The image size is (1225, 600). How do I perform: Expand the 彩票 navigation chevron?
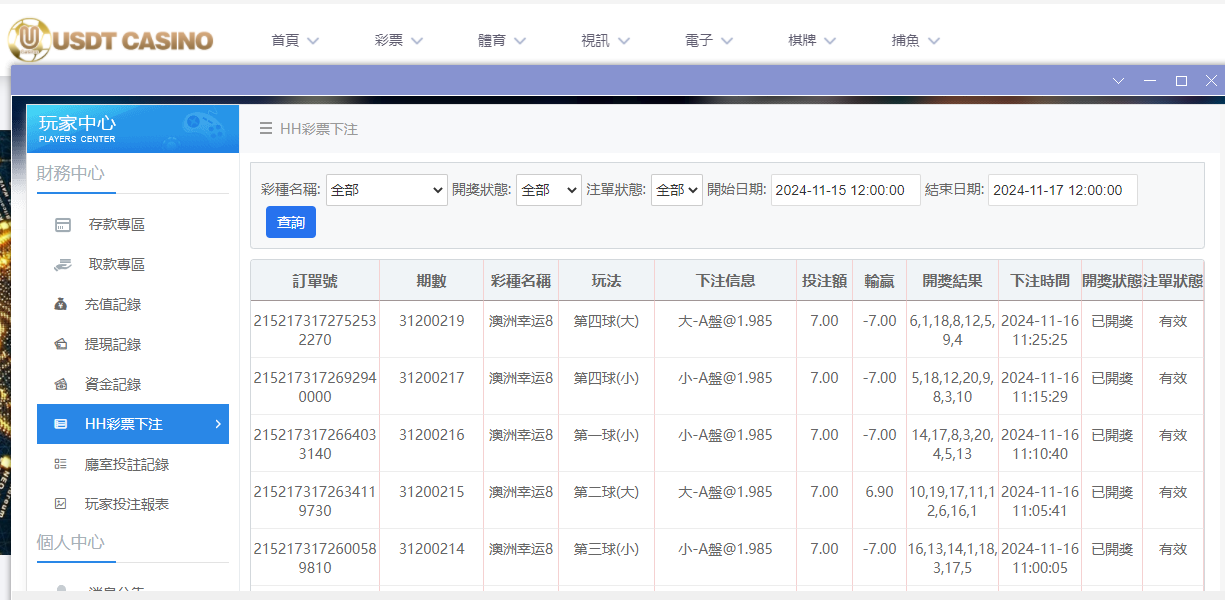(420, 40)
